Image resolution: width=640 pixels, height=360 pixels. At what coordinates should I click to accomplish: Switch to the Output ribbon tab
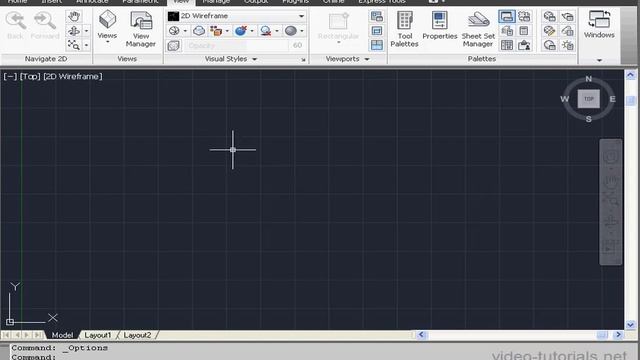pyautogui.click(x=256, y=2)
